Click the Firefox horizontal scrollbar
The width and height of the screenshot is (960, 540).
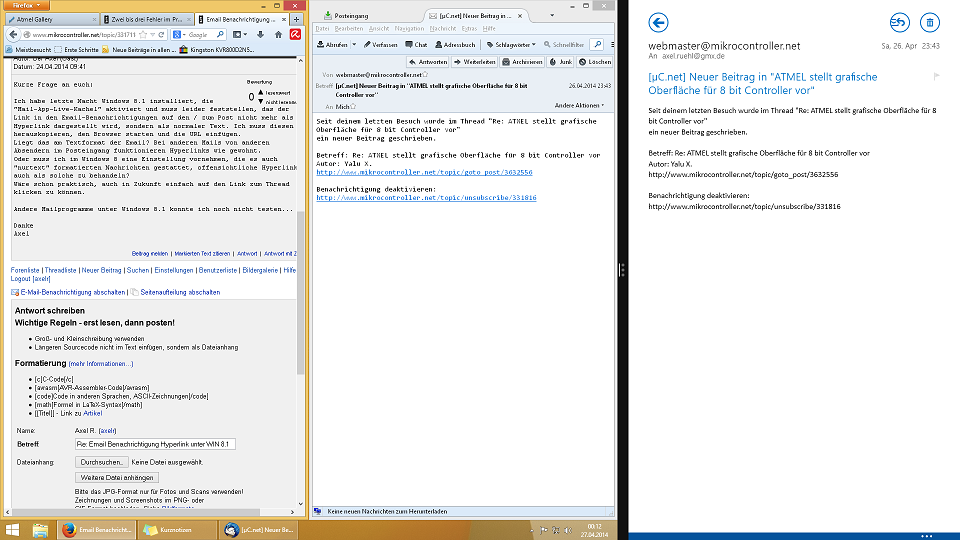coord(138,512)
